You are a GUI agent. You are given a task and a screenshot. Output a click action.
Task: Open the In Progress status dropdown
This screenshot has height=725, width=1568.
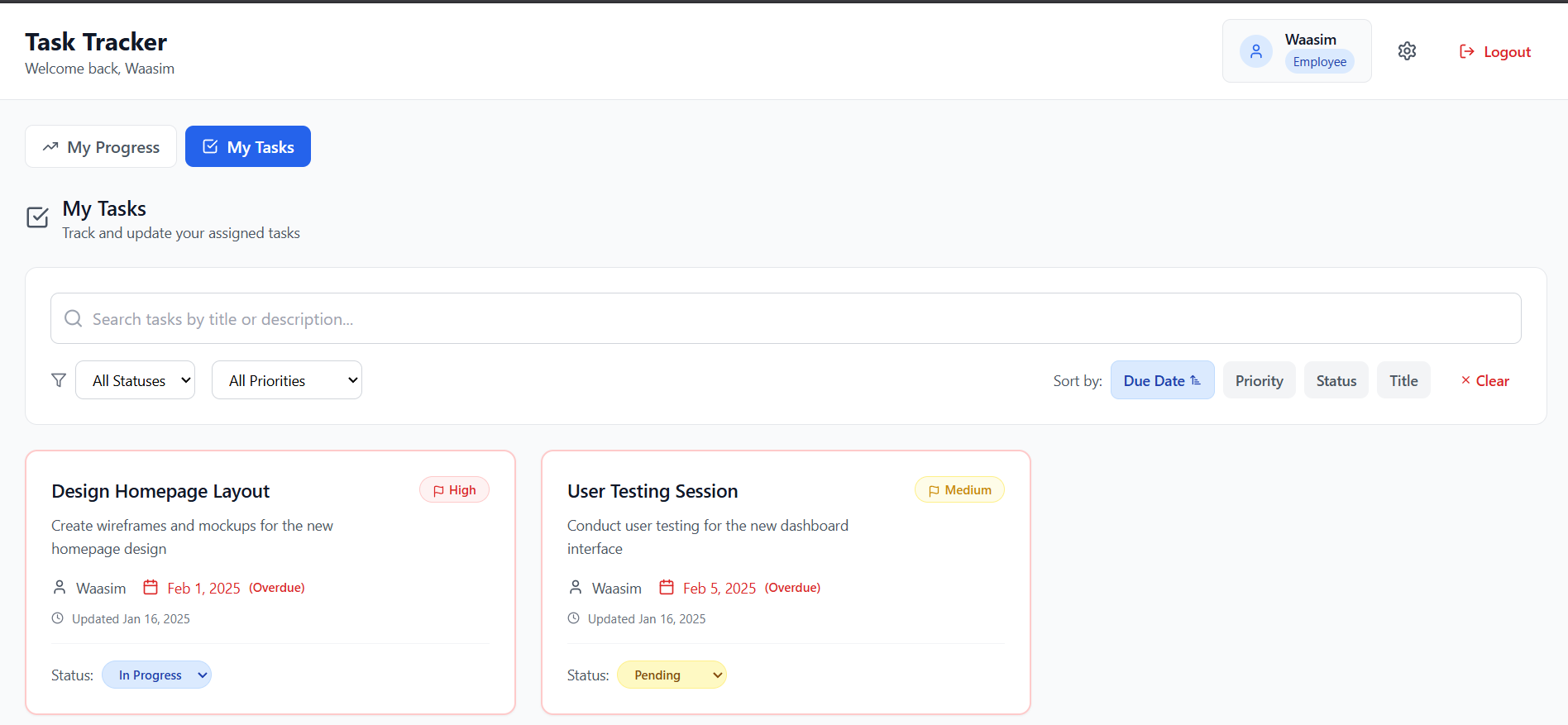pos(156,675)
